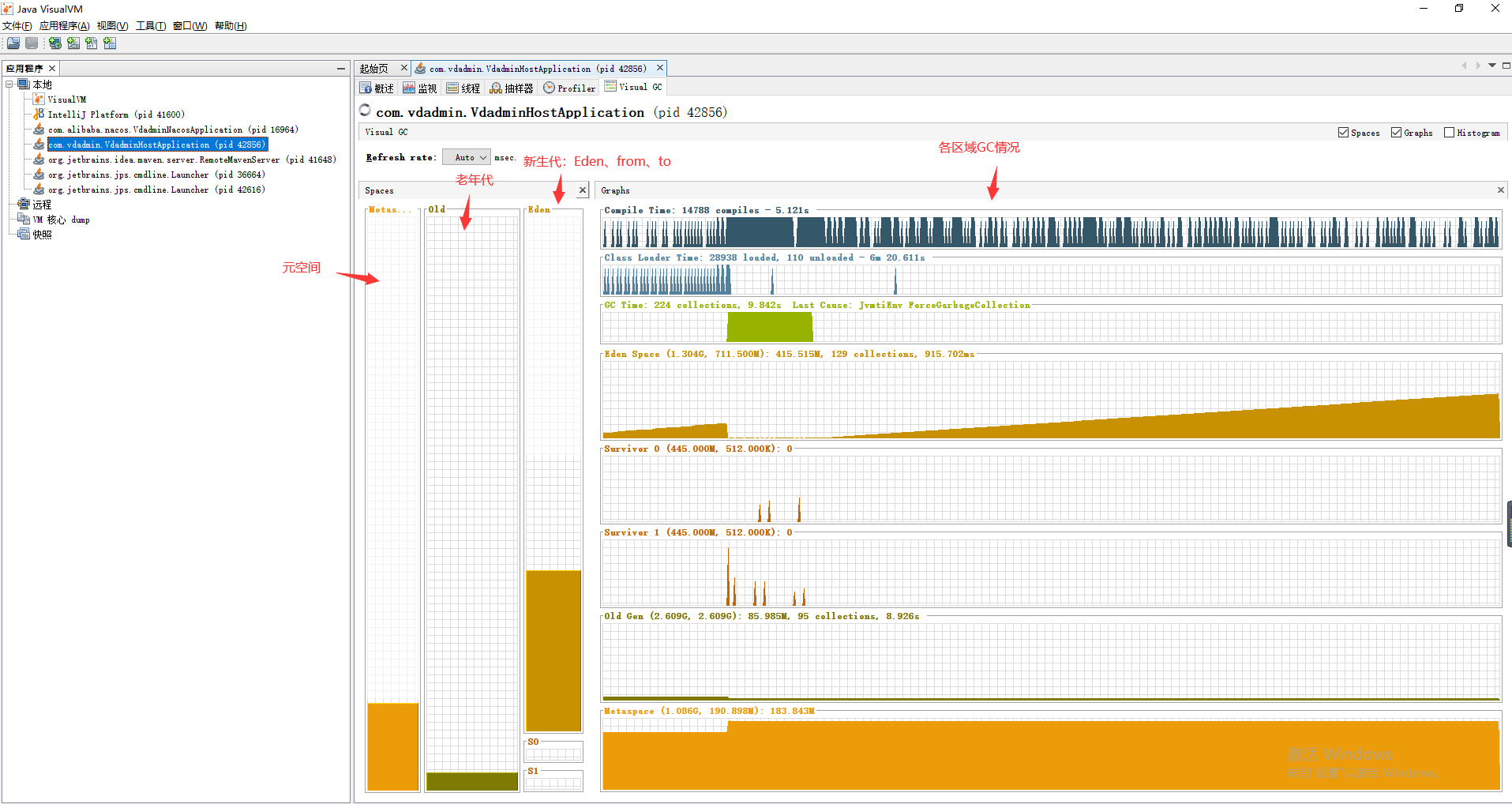Close the Spaces sub-panel
The height and width of the screenshot is (804, 1512).
(x=583, y=190)
